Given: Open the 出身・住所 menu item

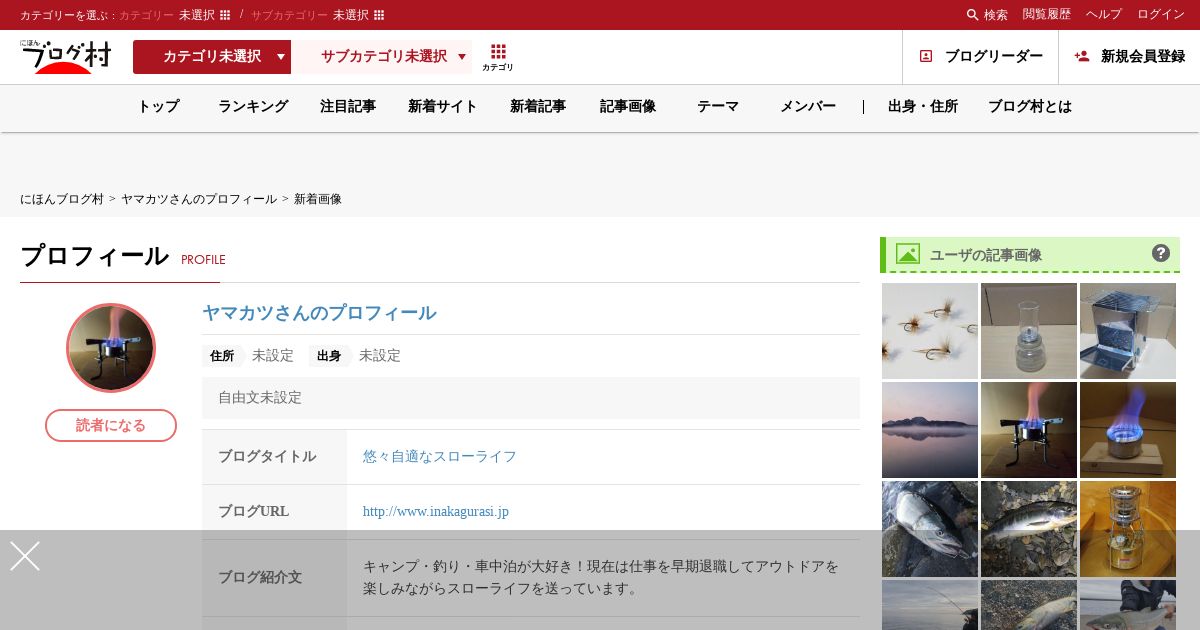Looking at the screenshot, I should point(923,106).
